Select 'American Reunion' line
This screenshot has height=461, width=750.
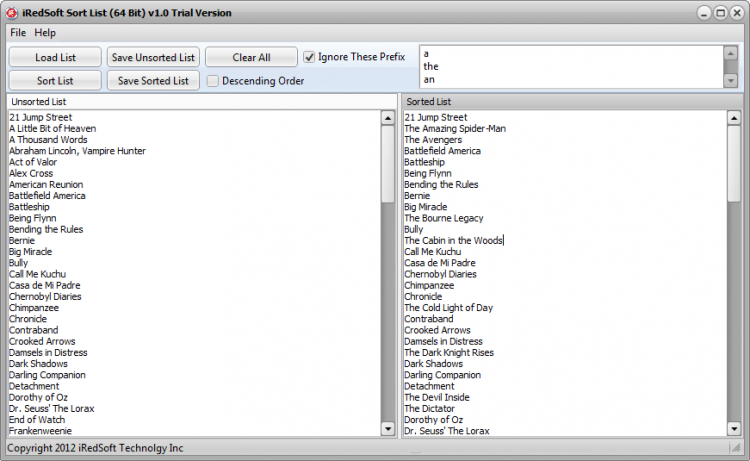[x=46, y=185]
